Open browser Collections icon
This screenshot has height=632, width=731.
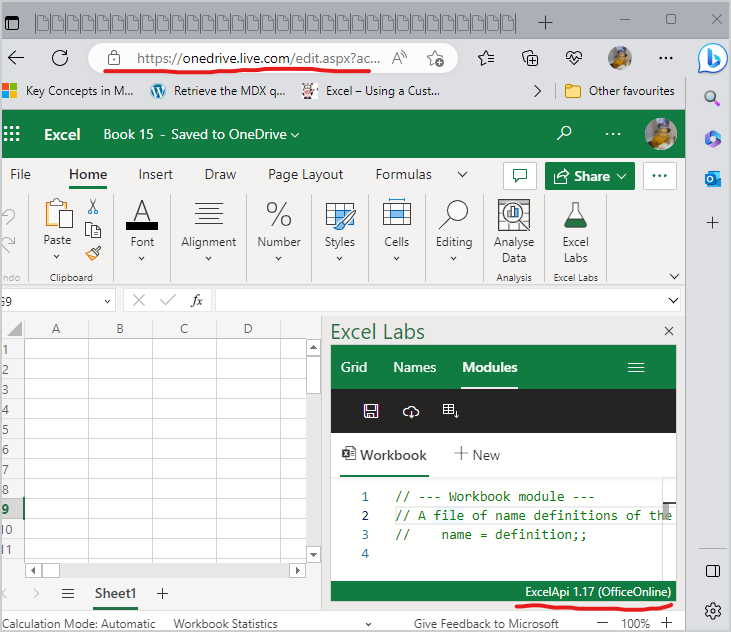click(x=530, y=58)
